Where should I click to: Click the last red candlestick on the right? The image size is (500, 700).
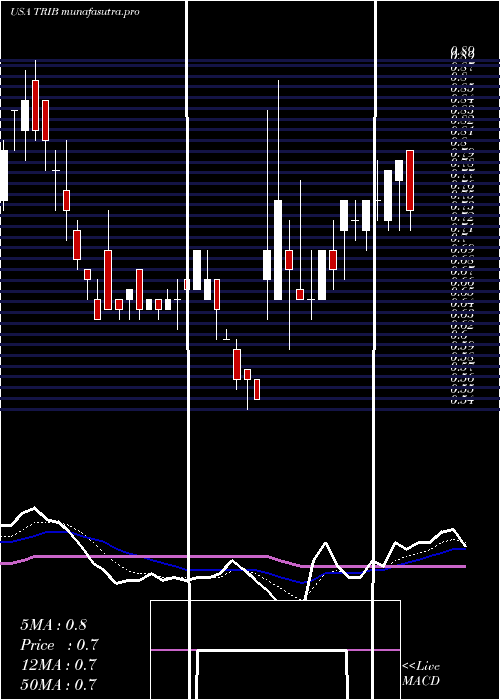point(410,180)
